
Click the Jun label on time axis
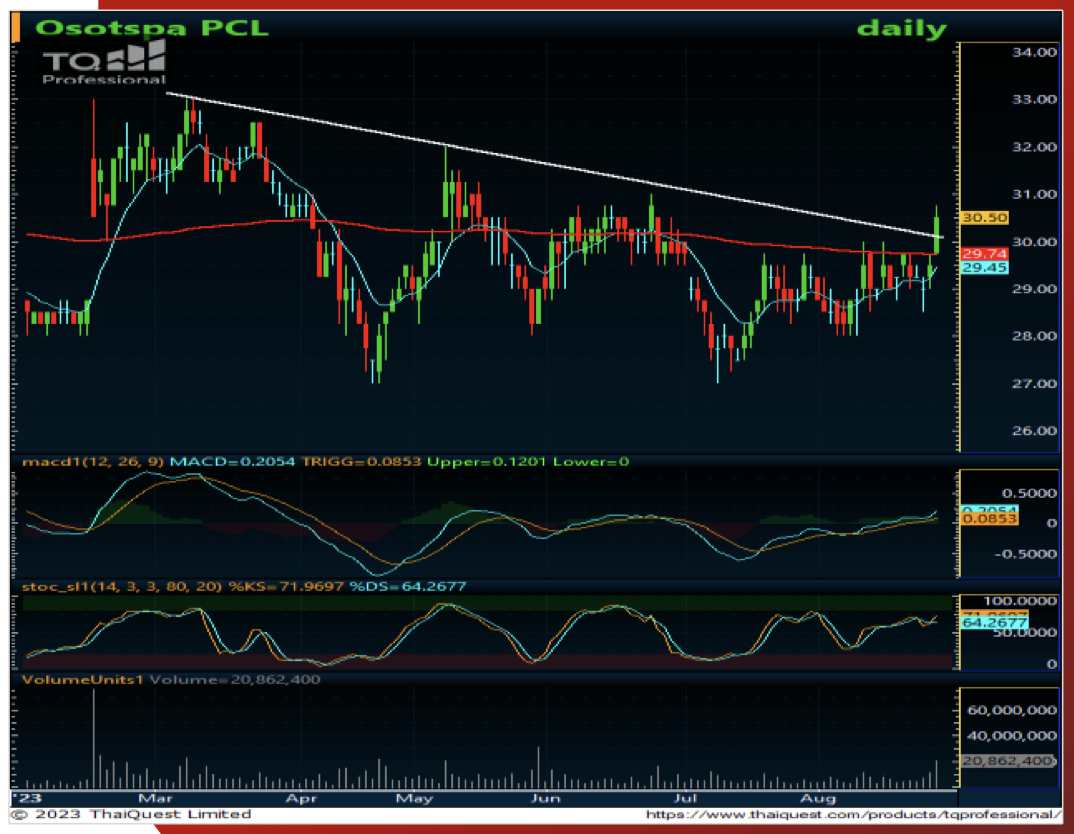click(545, 798)
